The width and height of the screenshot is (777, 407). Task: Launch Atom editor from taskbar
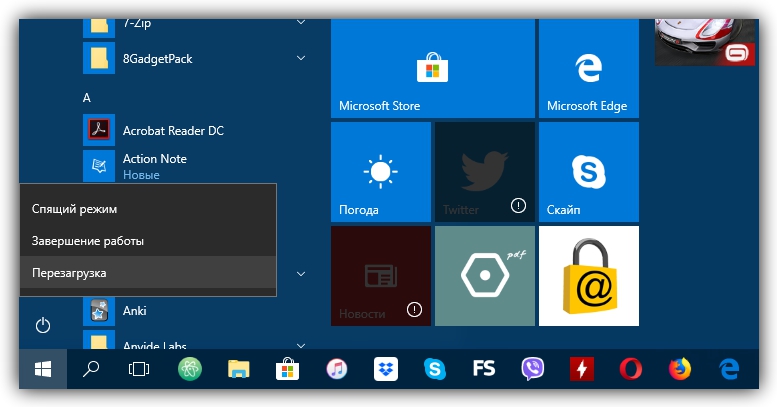pos(190,369)
